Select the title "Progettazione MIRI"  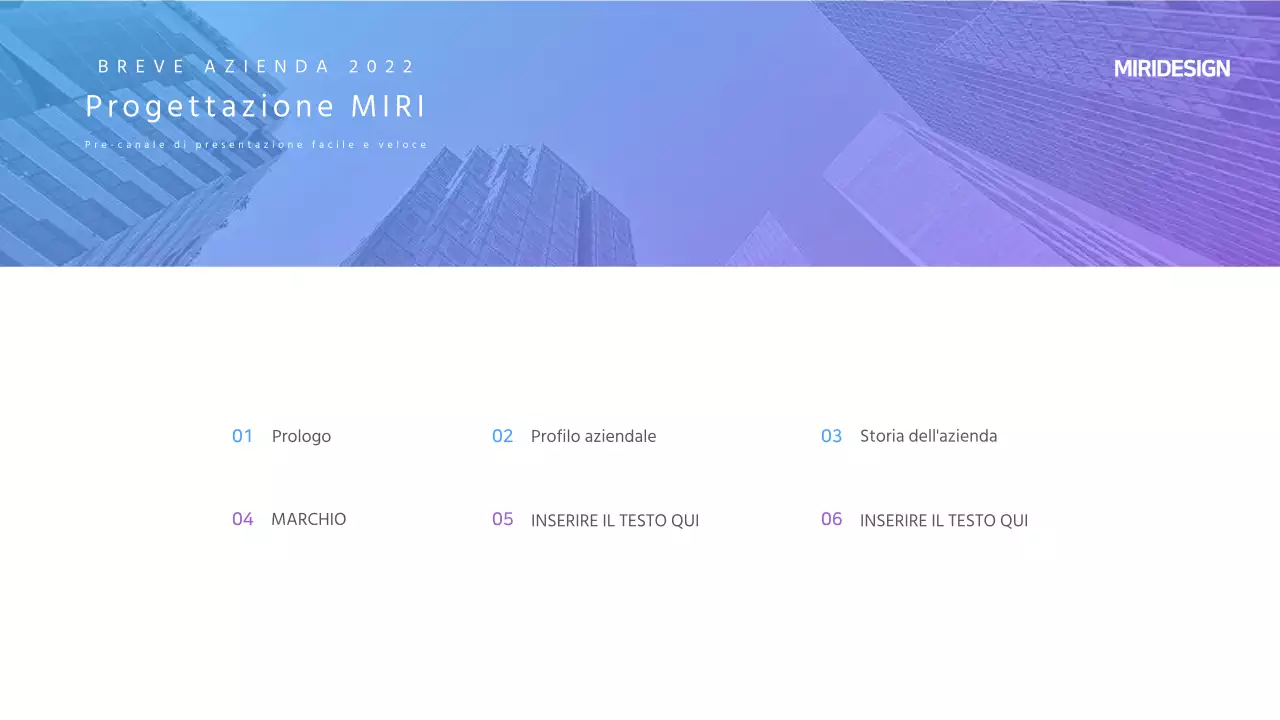click(x=256, y=107)
